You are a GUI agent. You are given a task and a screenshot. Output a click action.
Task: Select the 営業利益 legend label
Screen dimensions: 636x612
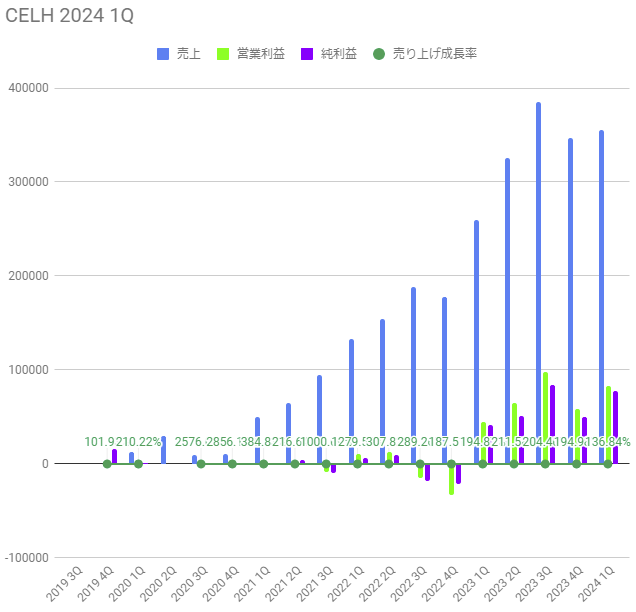[x=261, y=54]
